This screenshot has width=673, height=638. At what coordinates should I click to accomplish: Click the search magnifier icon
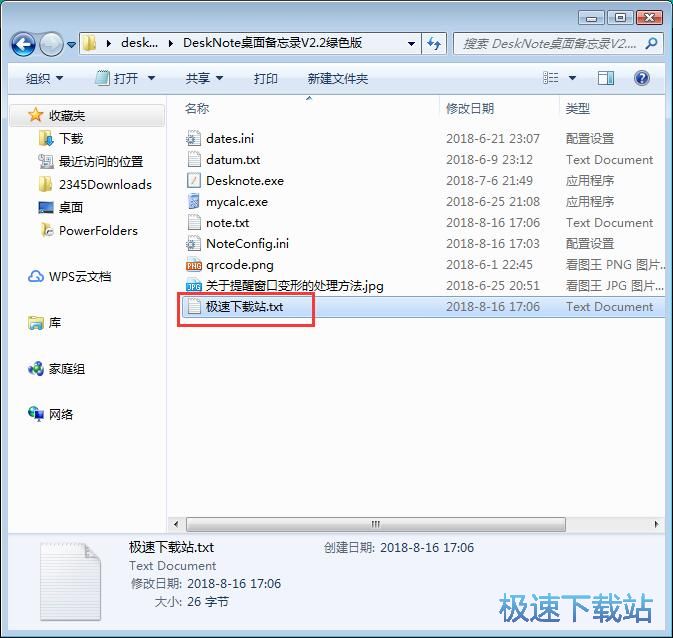[651, 43]
